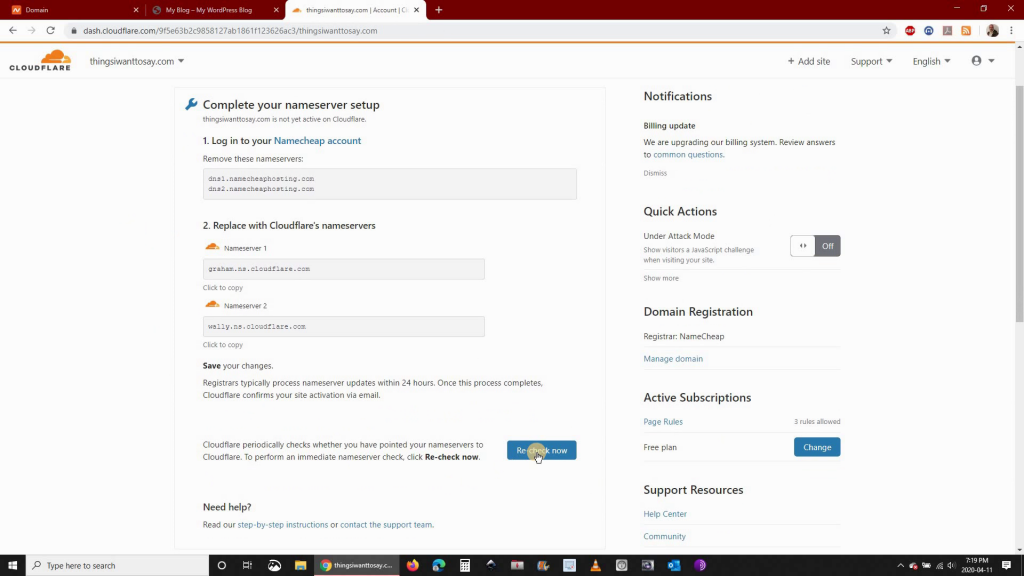
Task: Show hidden system tray icons
Action: click(x=901, y=566)
